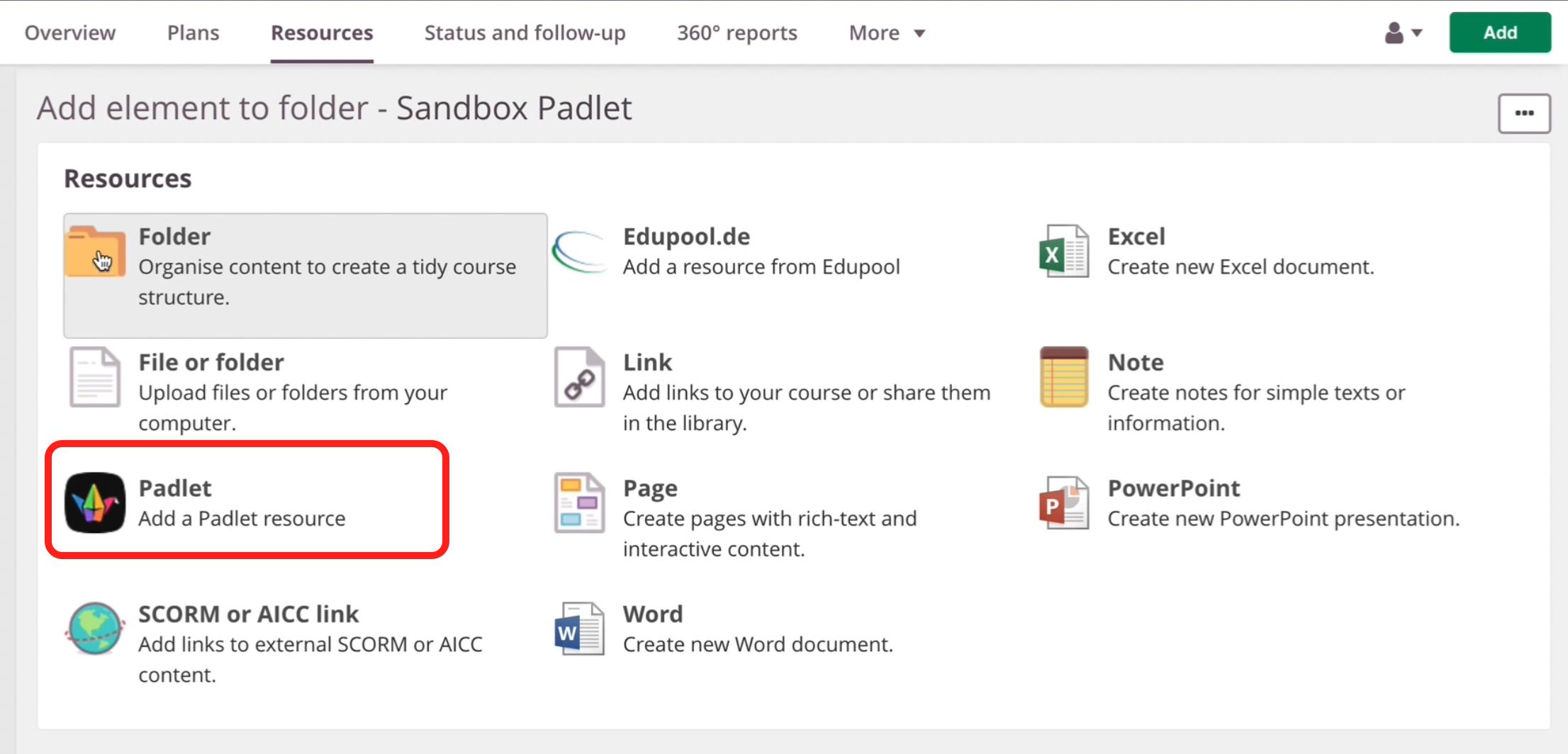Screen dimensions: 1568x754
Task: Open the 360° reports tab
Action: pos(737,33)
